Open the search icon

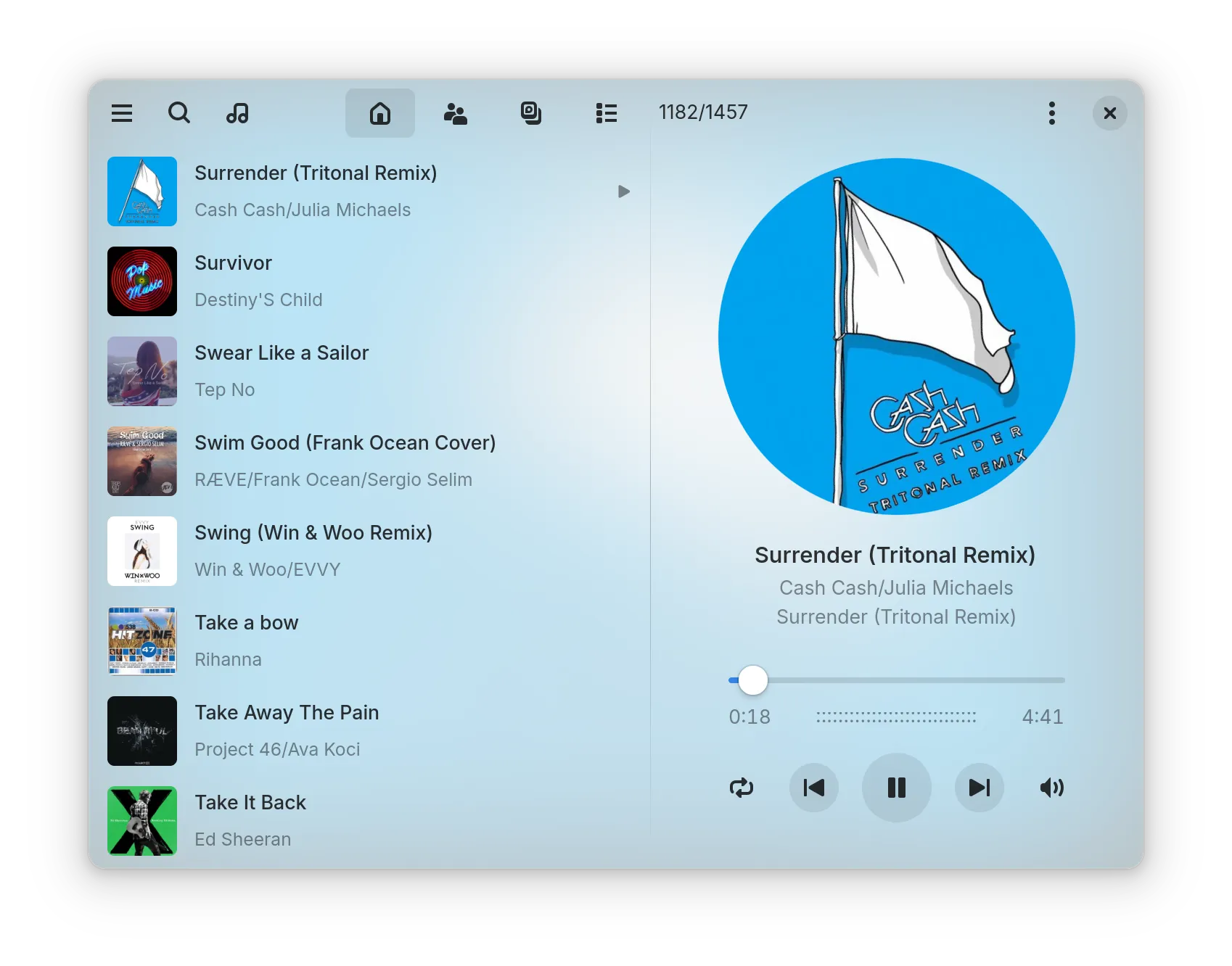(179, 113)
